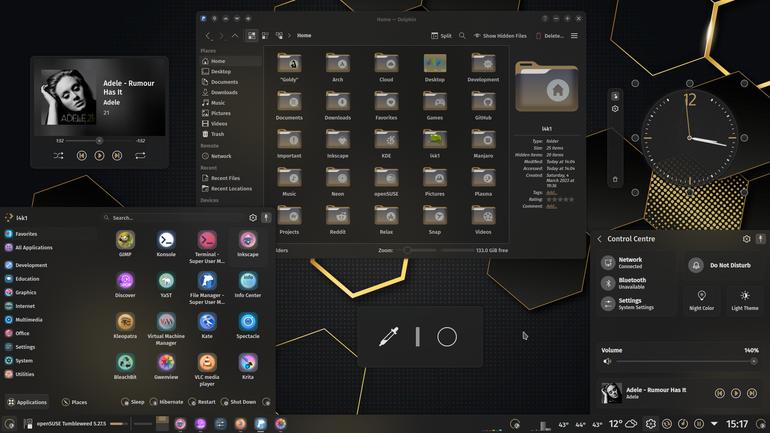Enable Night Color

point(701,300)
